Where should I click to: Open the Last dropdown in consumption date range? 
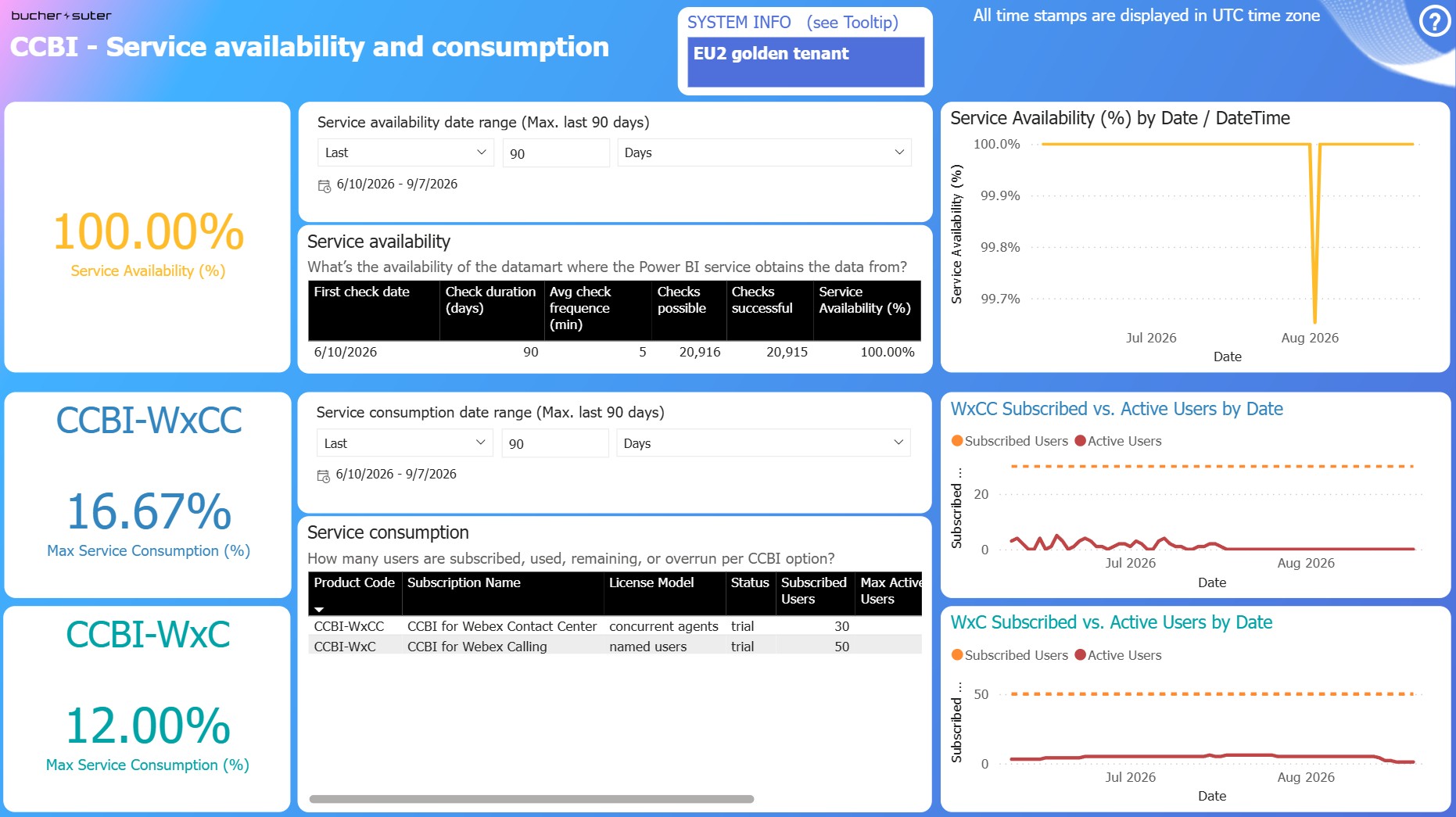click(404, 443)
